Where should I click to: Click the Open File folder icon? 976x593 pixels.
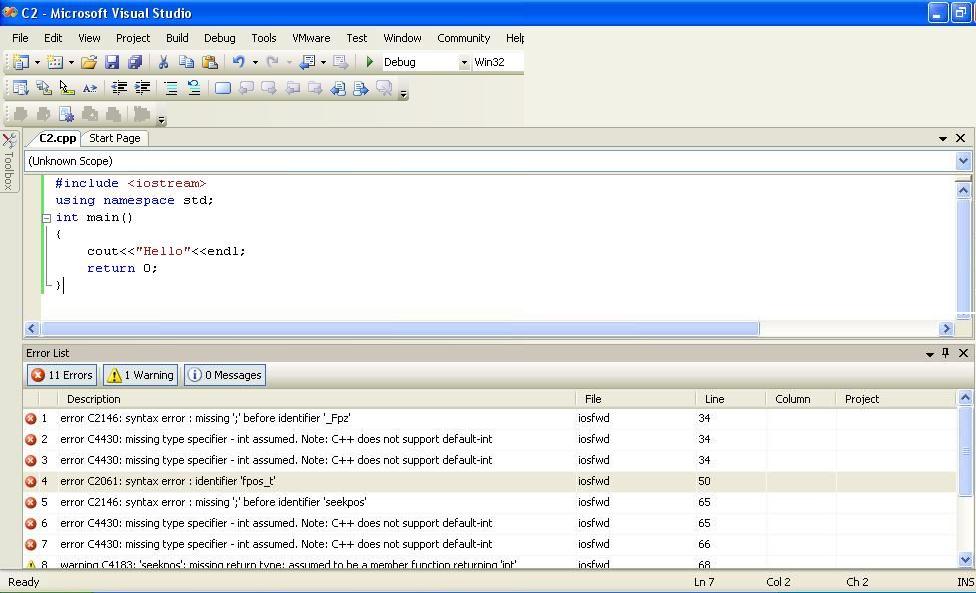(x=89, y=62)
